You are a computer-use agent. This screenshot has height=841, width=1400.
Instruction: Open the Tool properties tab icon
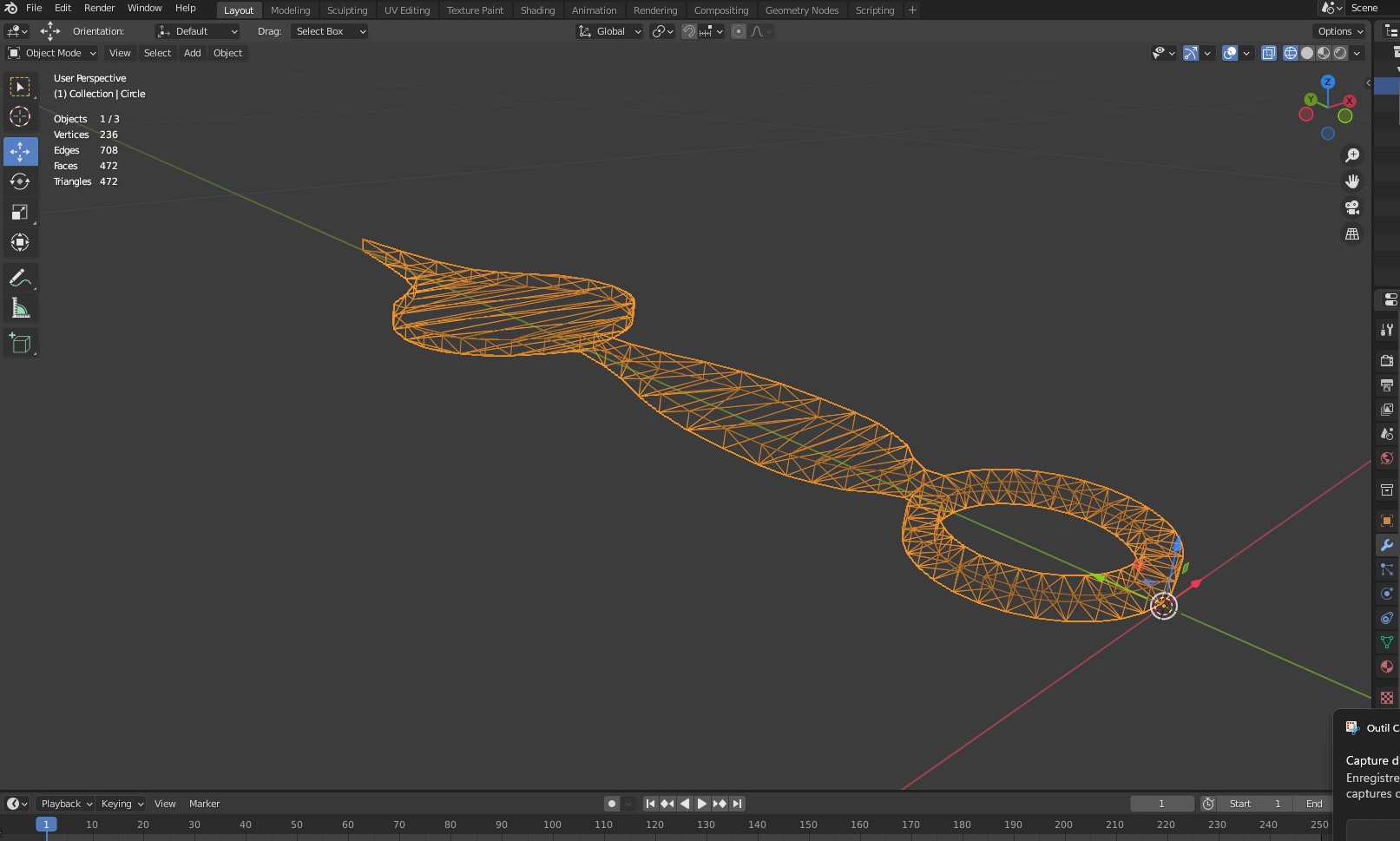coord(1387,330)
